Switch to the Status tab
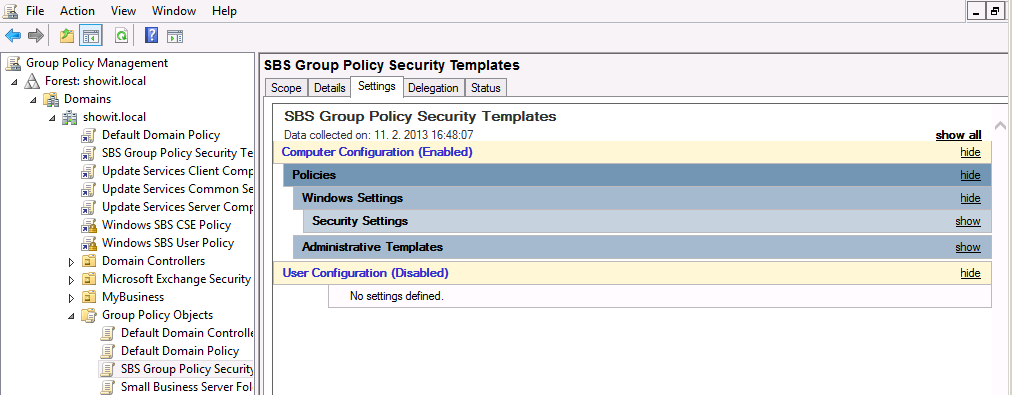This screenshot has height=395, width=1012. pyautogui.click(x=485, y=88)
